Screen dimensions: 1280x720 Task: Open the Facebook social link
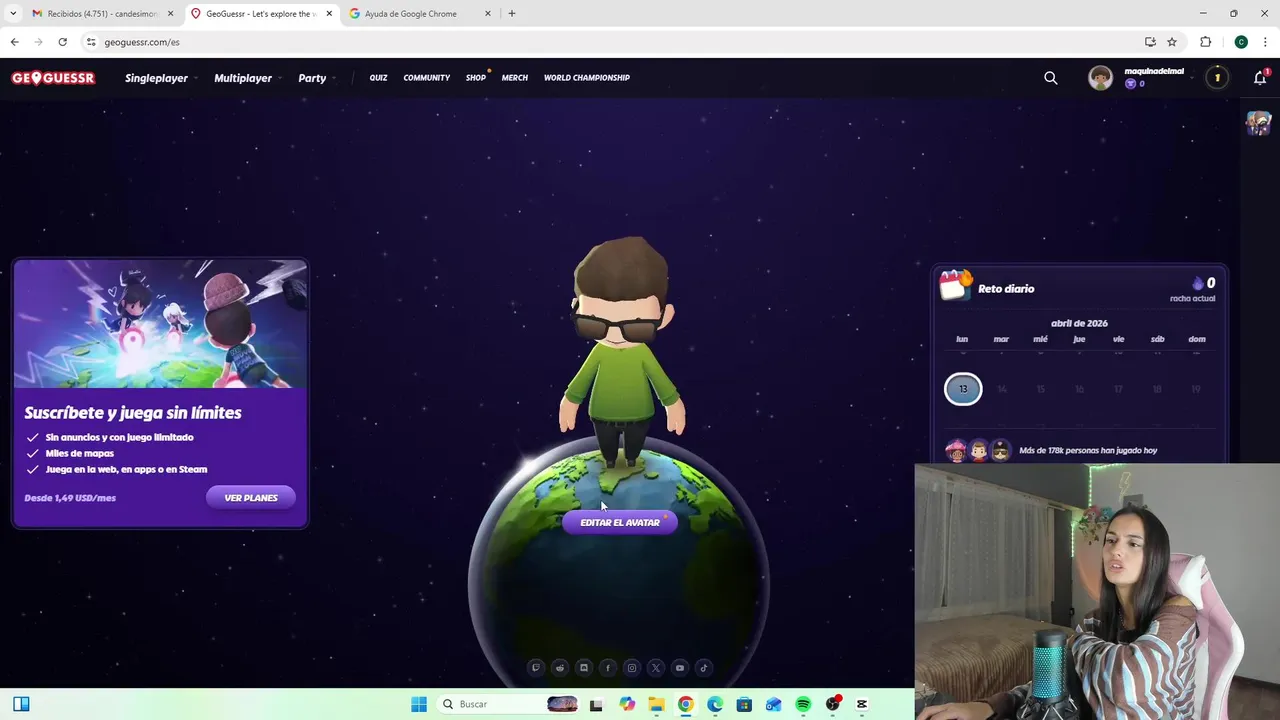[x=608, y=668]
